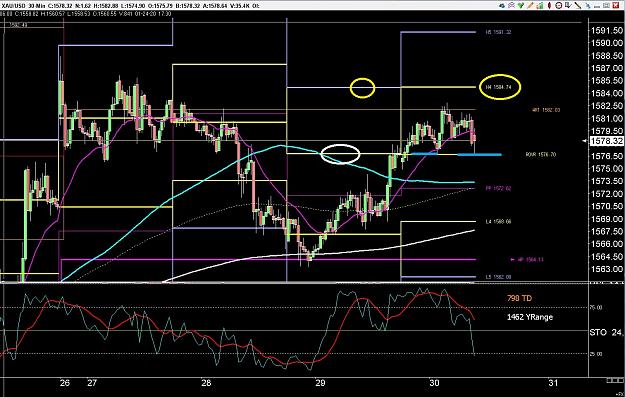Maximize the chart window
Image resolution: width=625 pixels, height=397 pixels.
coord(606,6)
